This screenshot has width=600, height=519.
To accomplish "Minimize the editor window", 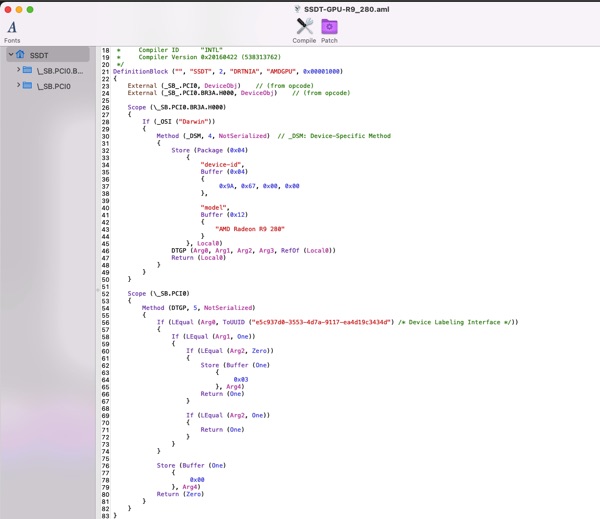I will click(x=19, y=8).
